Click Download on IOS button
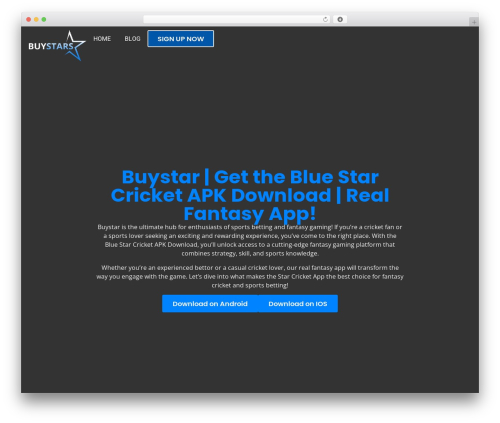Screen dimensions: 500x423 click(298, 304)
